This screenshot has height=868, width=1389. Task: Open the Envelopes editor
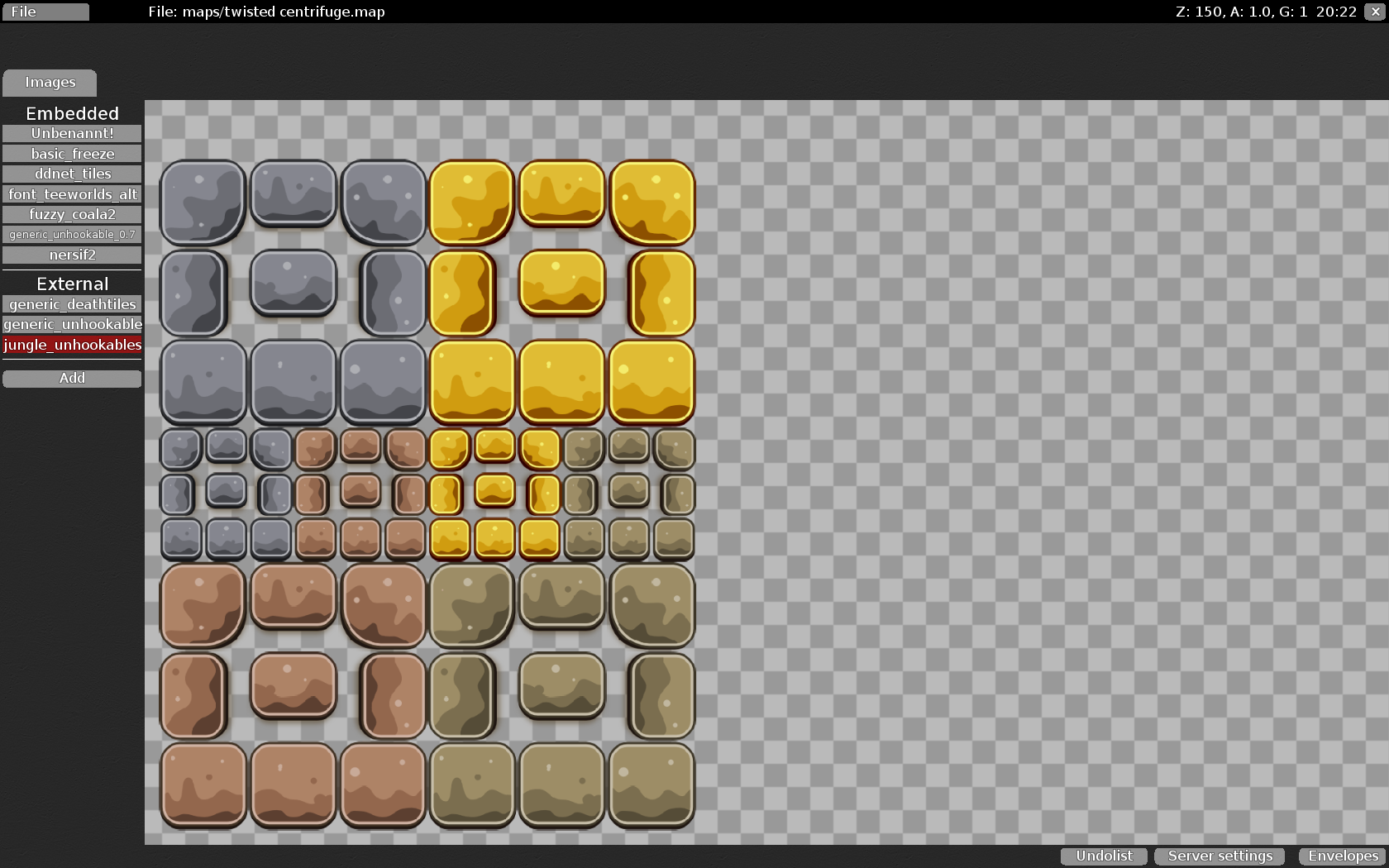[1341, 856]
